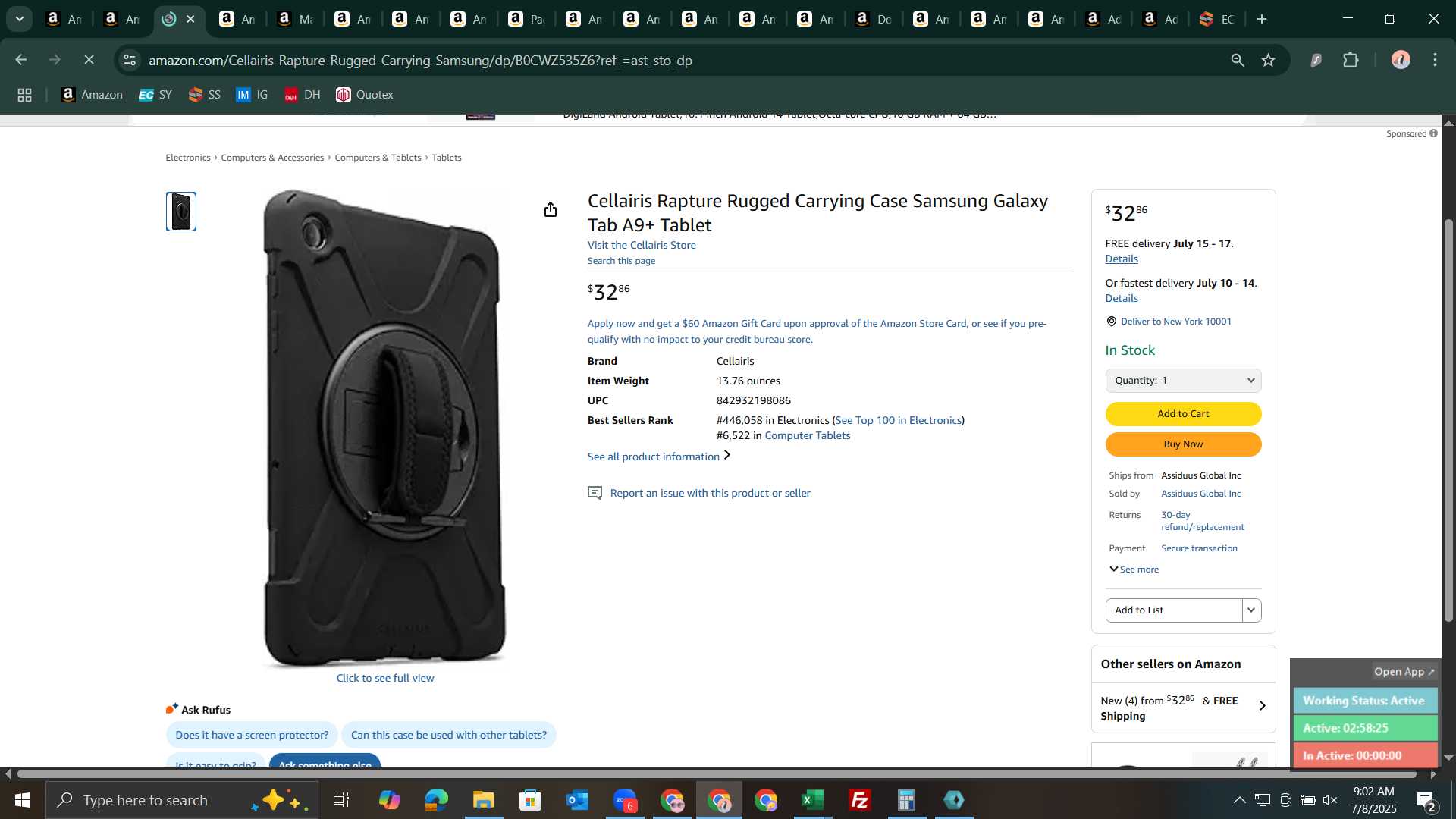Click the location pin icon by Deliver to
The height and width of the screenshot is (819, 1456).
1111,322
